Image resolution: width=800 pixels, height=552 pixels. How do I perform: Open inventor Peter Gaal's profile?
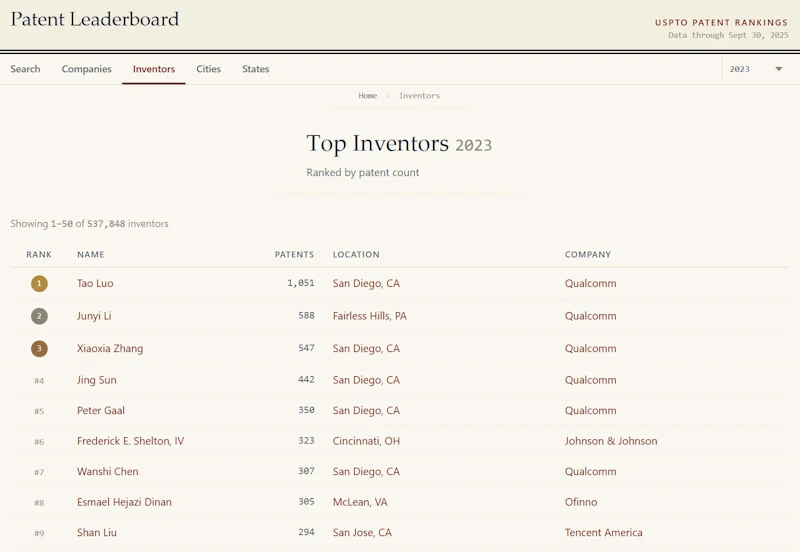click(x=101, y=411)
